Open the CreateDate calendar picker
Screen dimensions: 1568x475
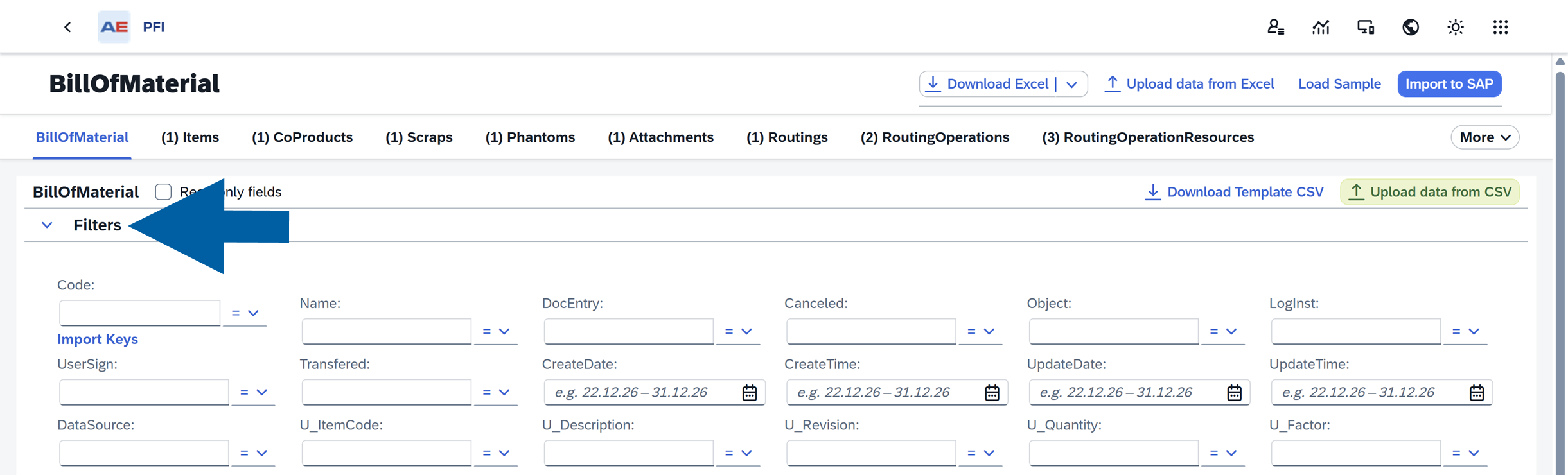749,393
